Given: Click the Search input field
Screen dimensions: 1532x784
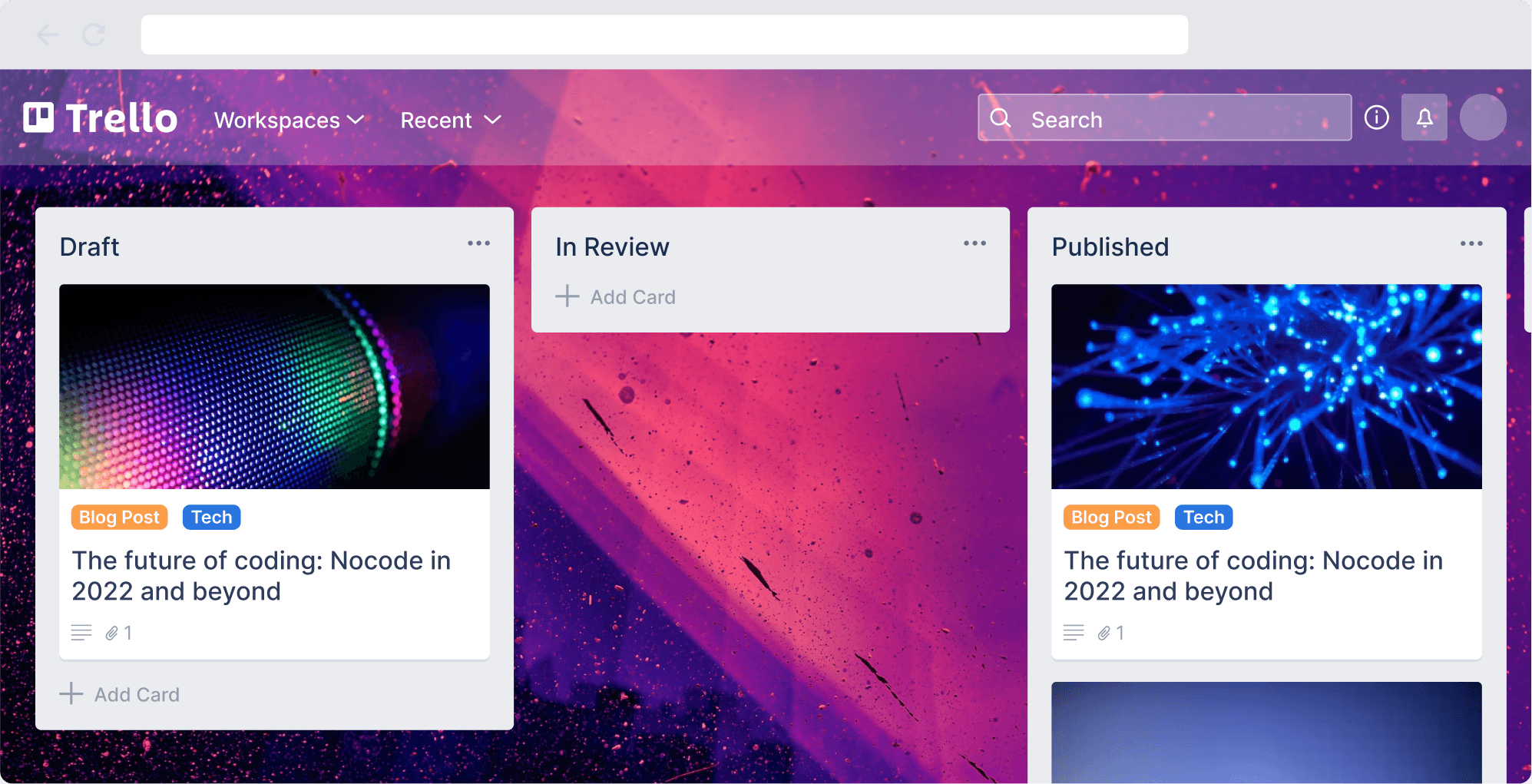Looking at the screenshot, I should click(x=1164, y=117).
